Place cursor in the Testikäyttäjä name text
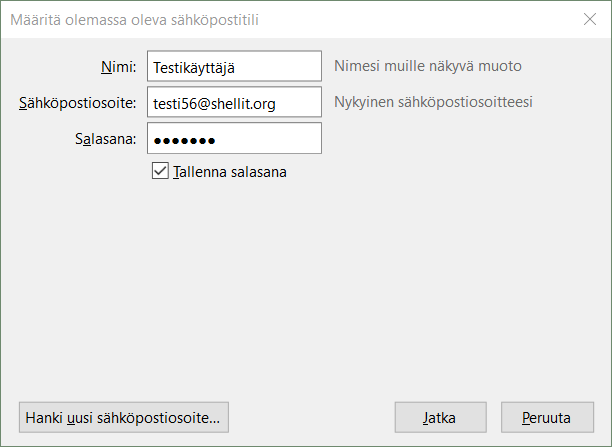 (x=194, y=68)
